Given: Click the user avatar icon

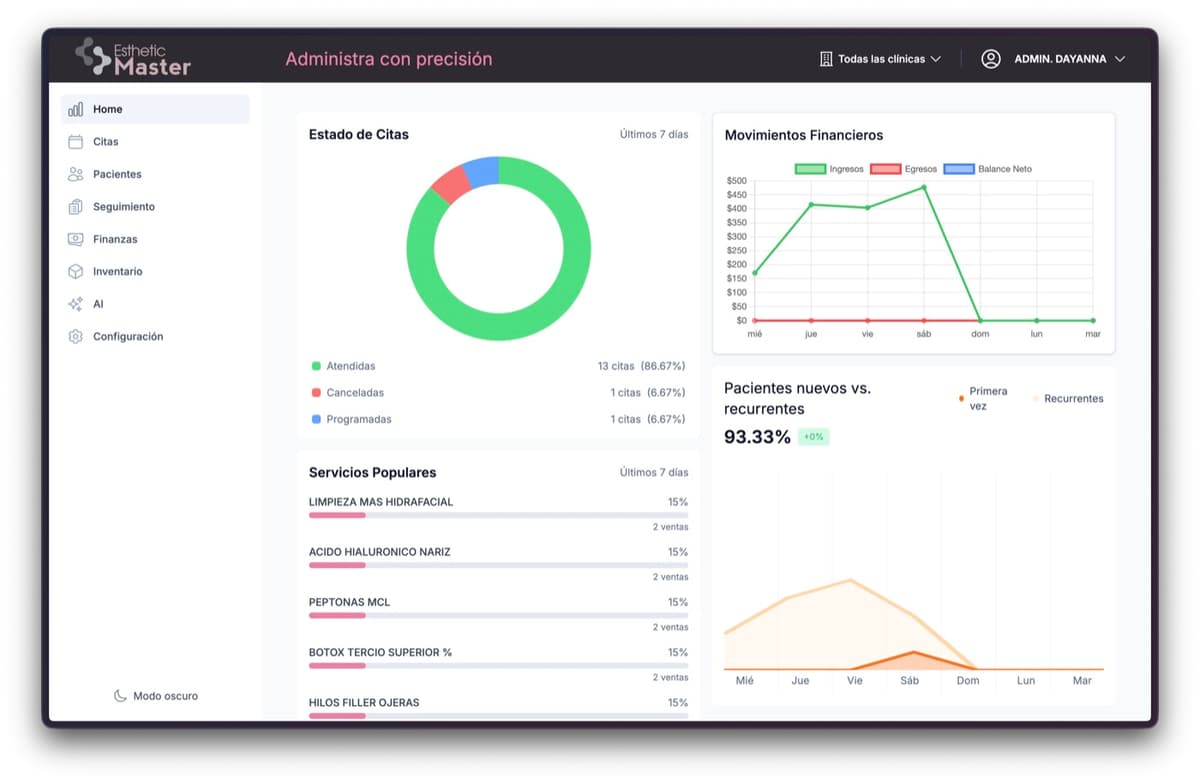Looking at the screenshot, I should tap(991, 59).
